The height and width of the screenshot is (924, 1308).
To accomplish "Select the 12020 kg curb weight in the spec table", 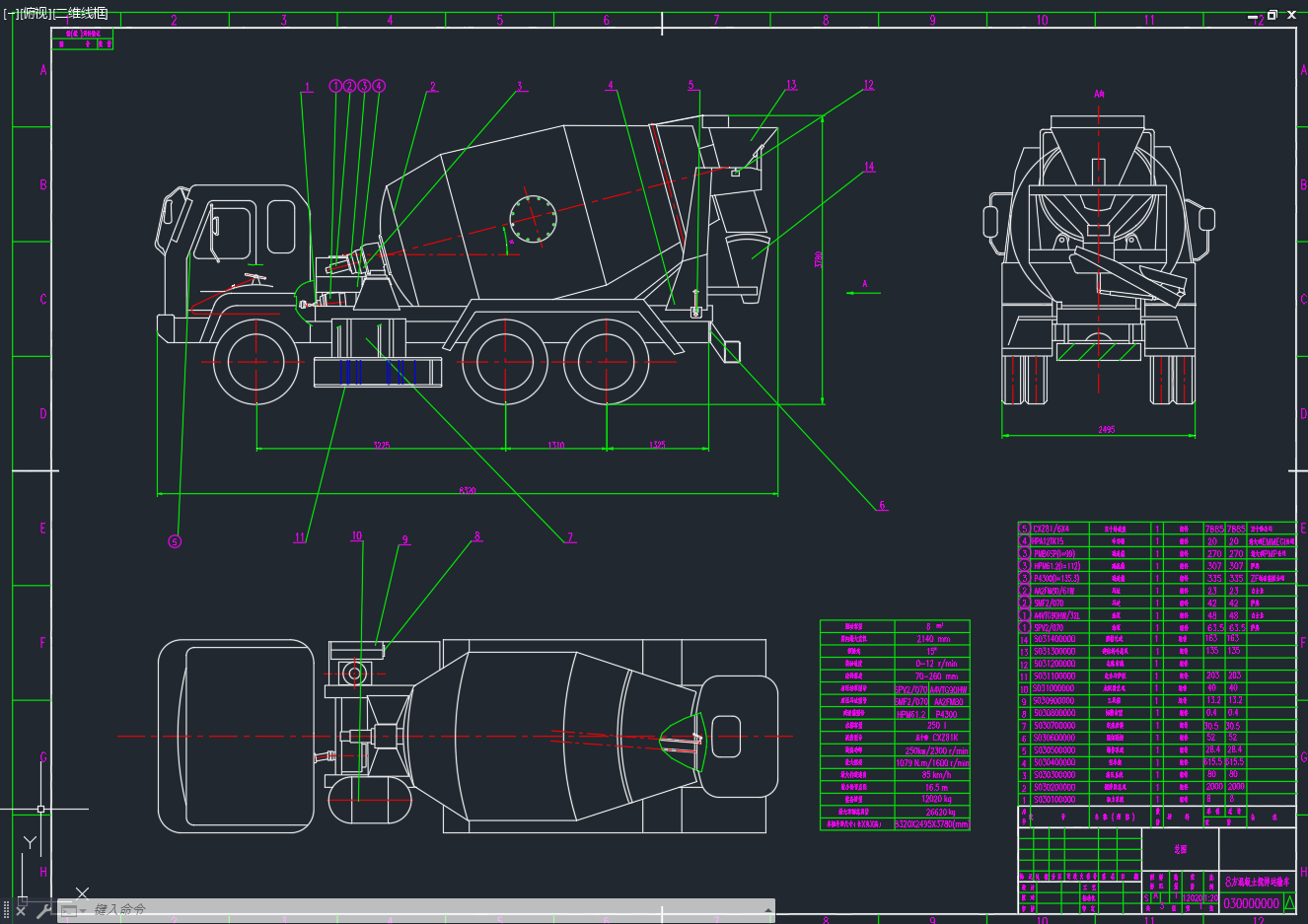I will point(936,799).
